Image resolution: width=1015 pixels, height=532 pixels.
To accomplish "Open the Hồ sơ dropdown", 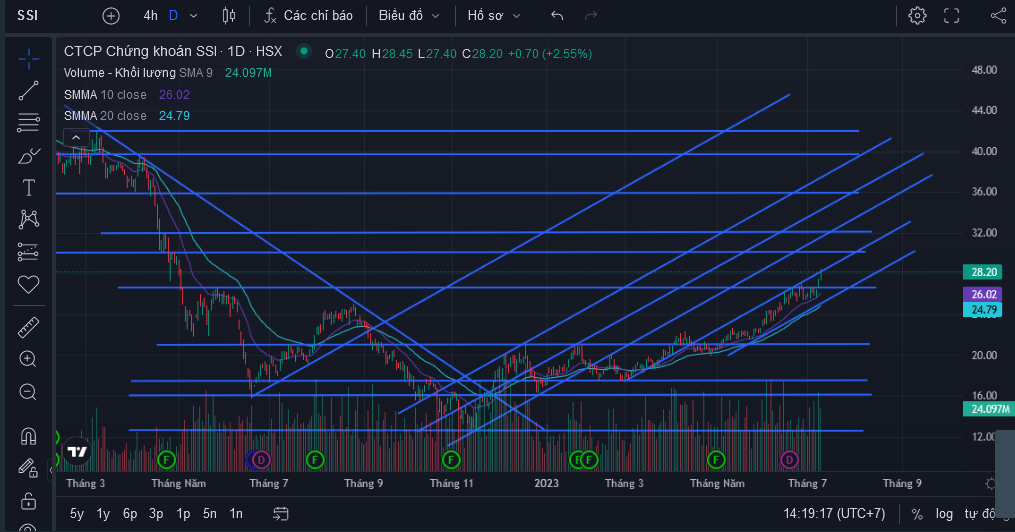I will click(494, 16).
